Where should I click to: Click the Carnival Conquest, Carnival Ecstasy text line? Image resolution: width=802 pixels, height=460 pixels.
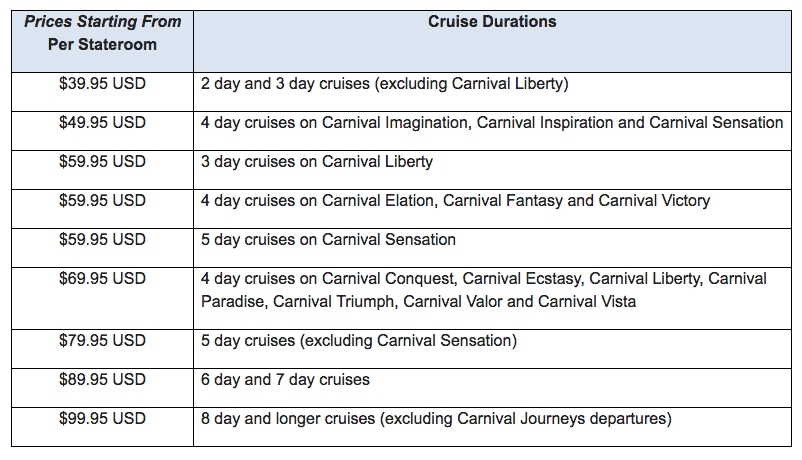[484, 279]
